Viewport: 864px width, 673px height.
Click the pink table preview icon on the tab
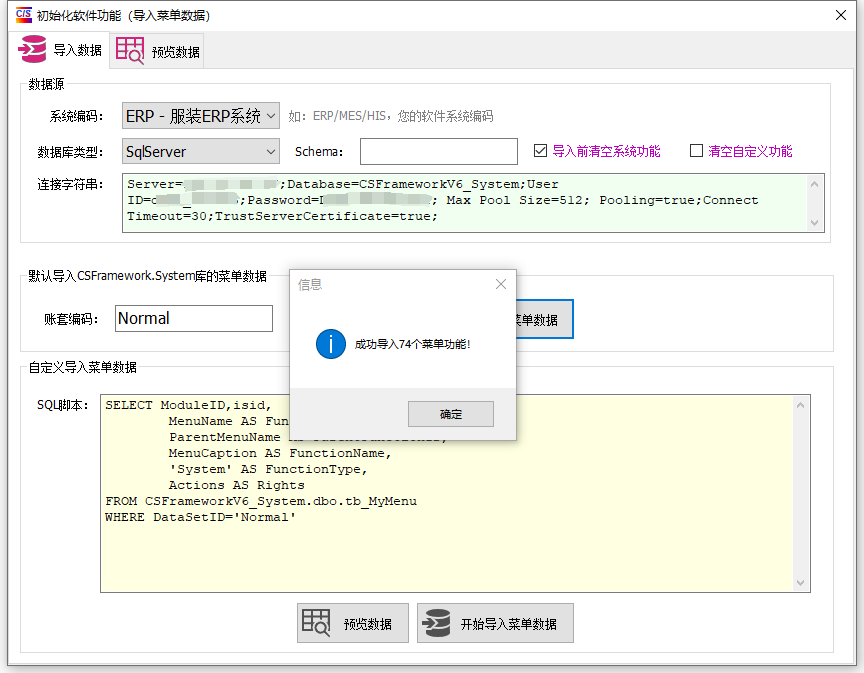130,51
